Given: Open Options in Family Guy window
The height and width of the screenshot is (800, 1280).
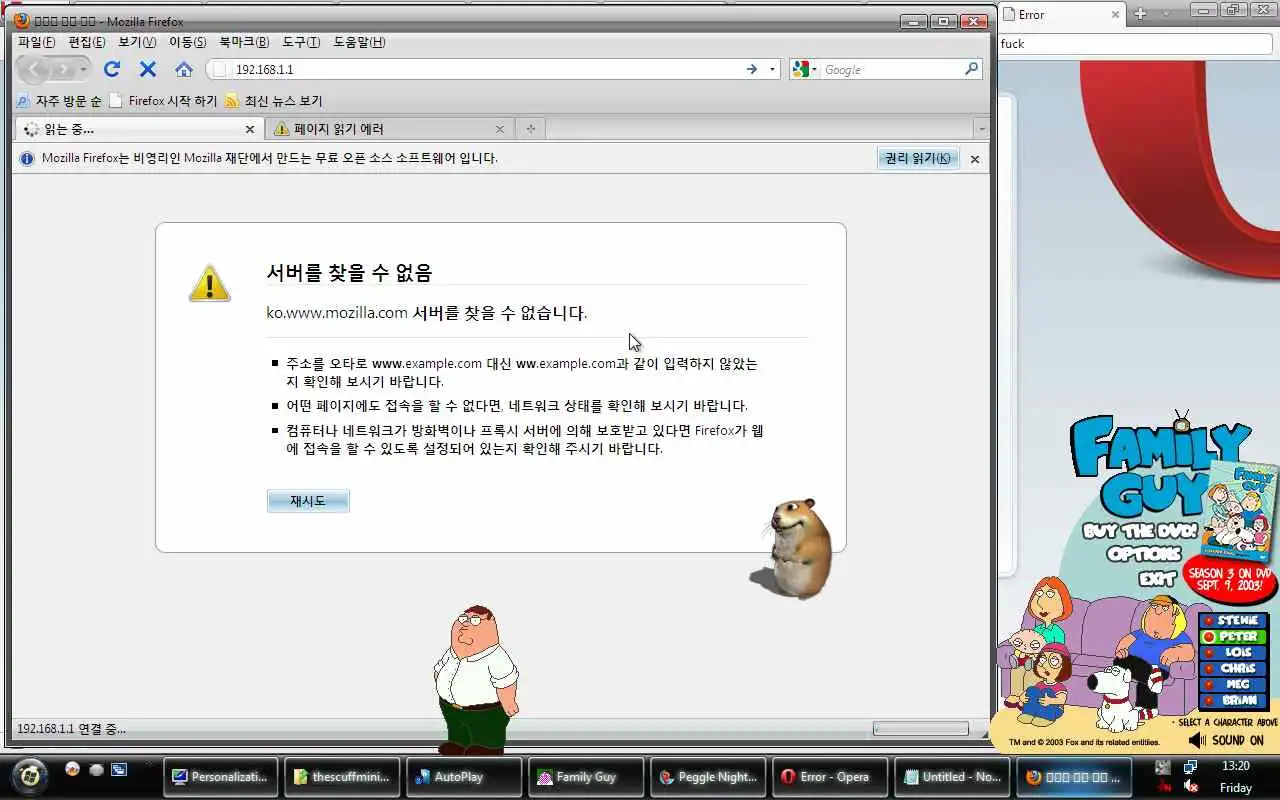Looking at the screenshot, I should click(x=1145, y=554).
